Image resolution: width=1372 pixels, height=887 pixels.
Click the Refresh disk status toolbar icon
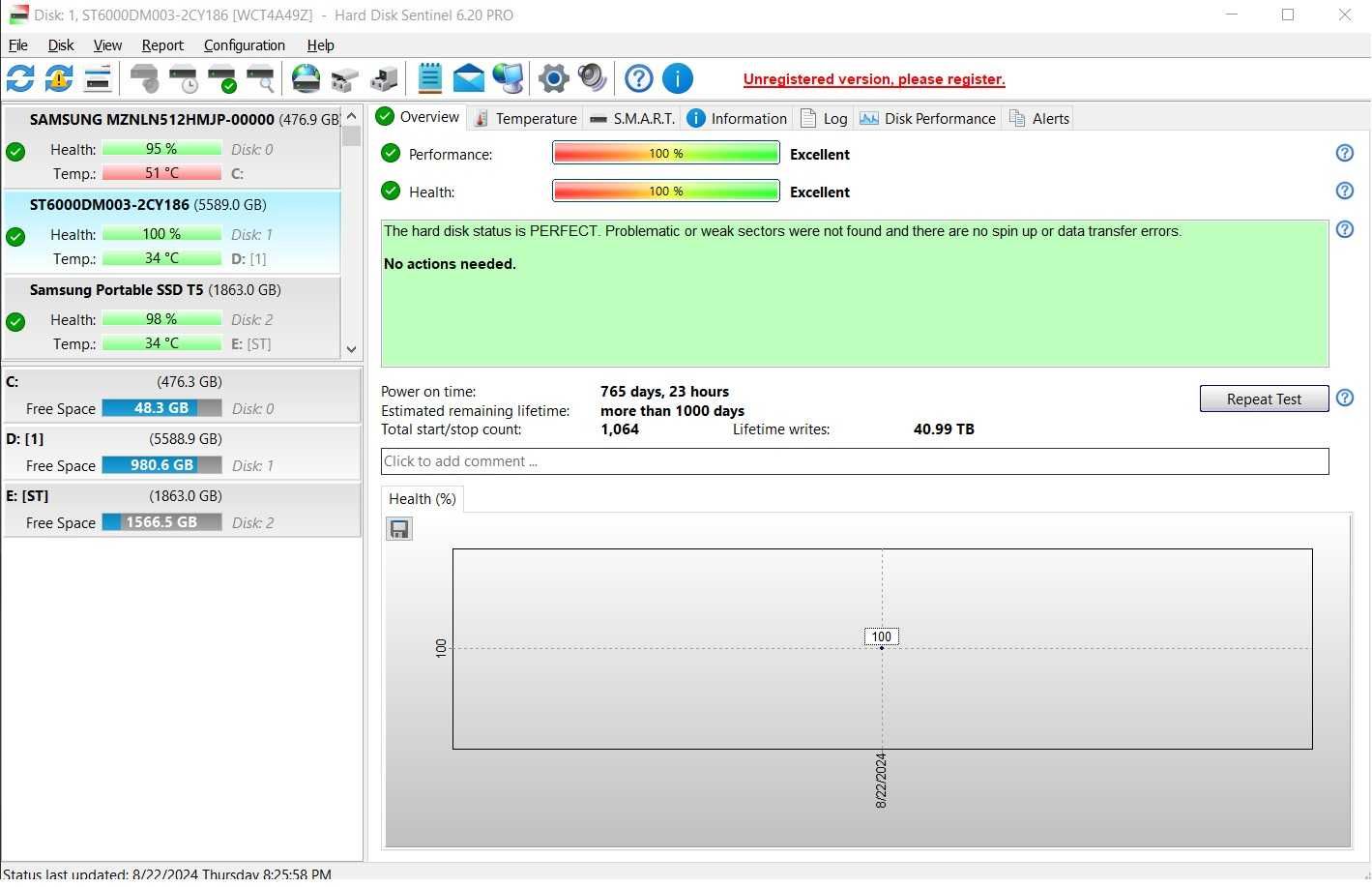click(20, 78)
